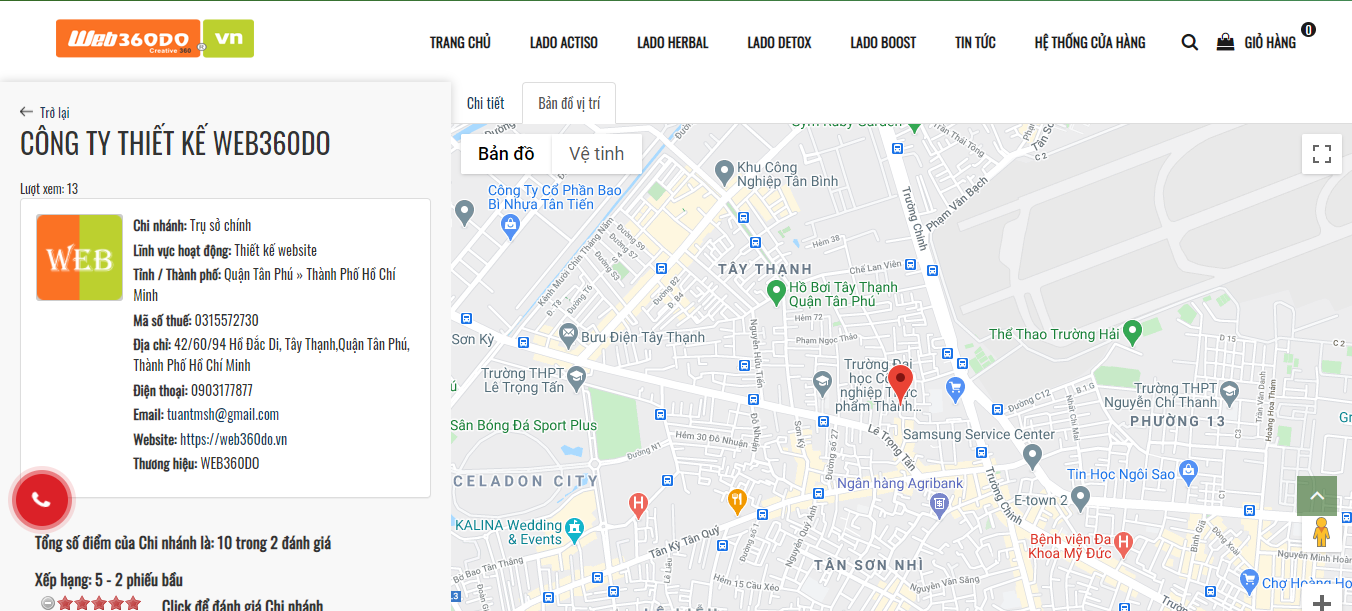Select the Bưu Điện Tây Thạnh mail icon
Viewport: 1352px width, 611px height.
tap(568, 333)
